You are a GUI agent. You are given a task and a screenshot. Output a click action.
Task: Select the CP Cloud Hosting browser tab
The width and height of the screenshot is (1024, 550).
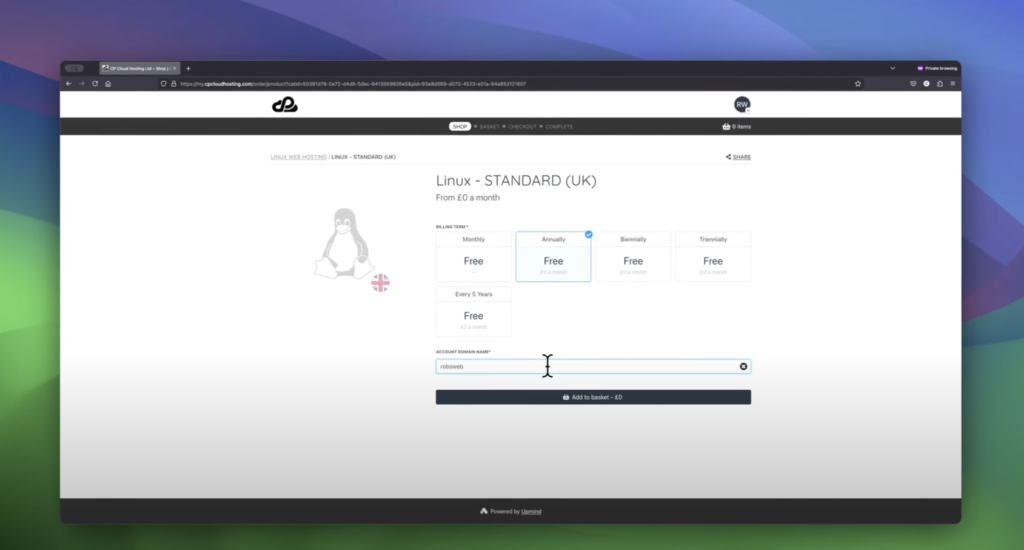tap(139, 69)
